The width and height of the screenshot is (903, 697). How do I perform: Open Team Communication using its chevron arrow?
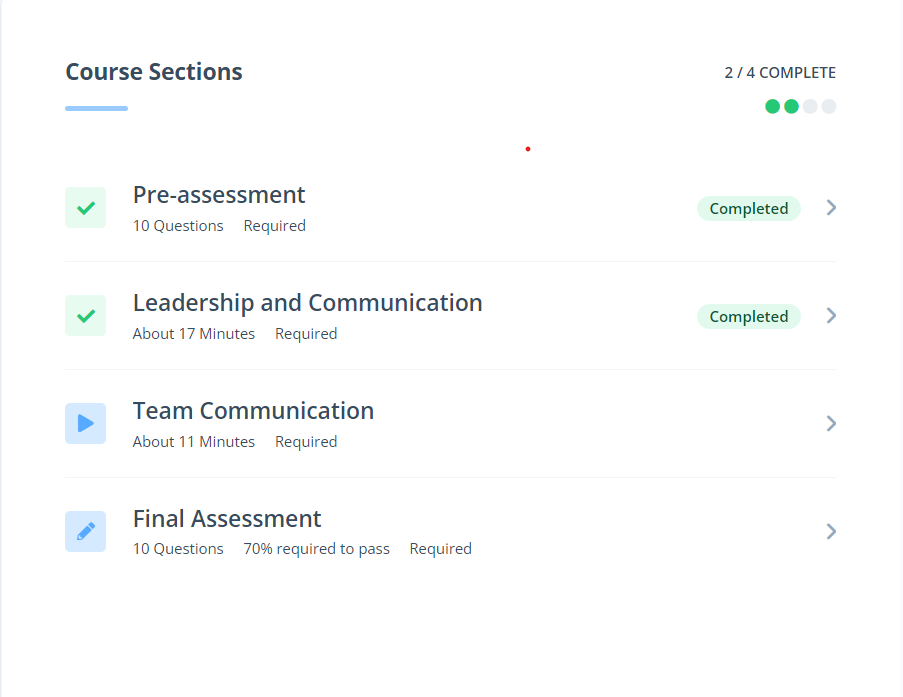[x=831, y=424]
